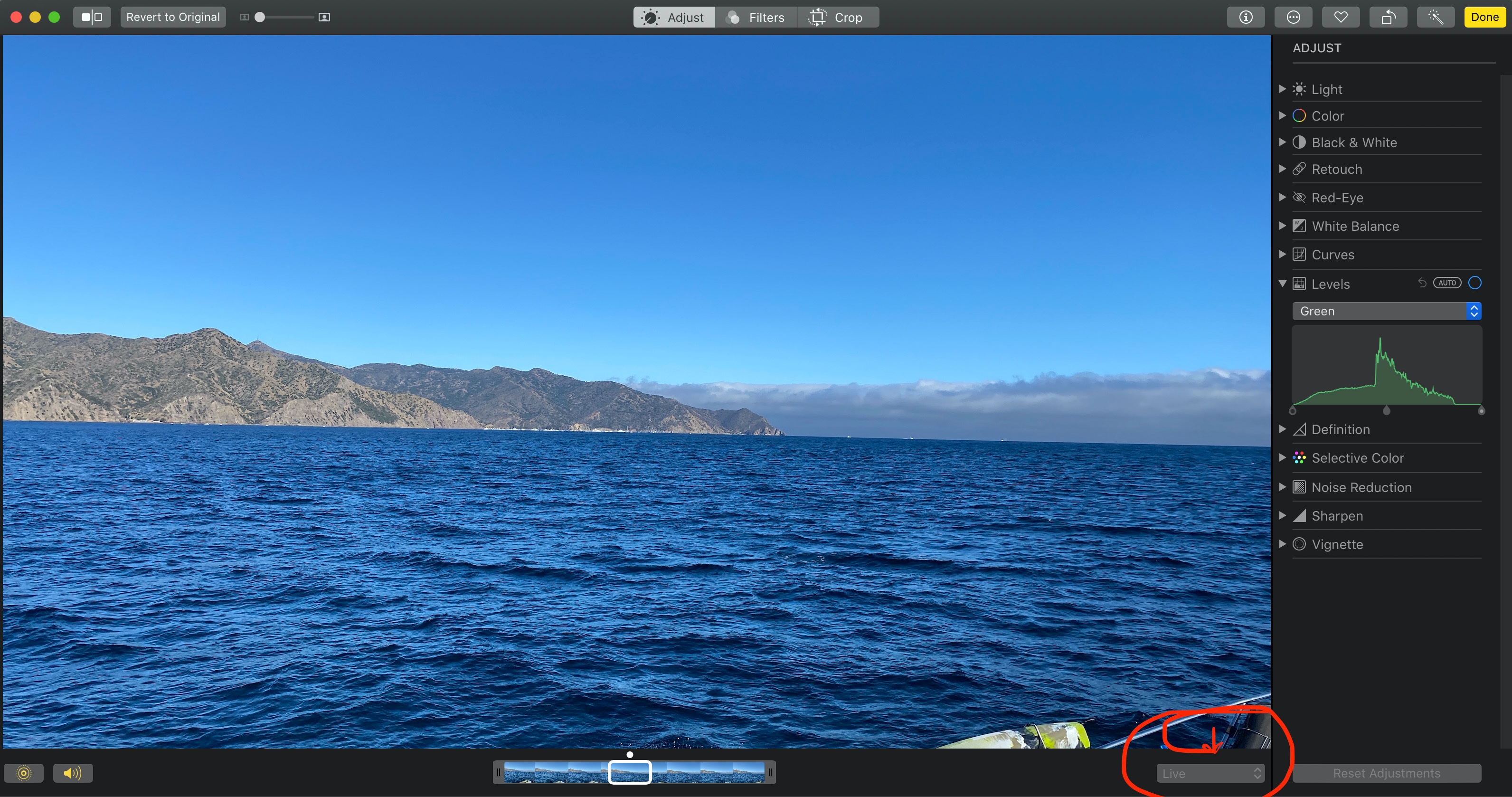The width and height of the screenshot is (1512, 797).
Task: Click the Noise Reduction icon
Action: click(x=1300, y=487)
